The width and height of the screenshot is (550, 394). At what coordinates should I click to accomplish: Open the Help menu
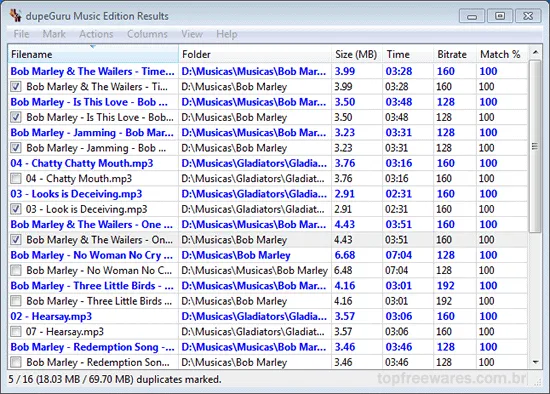(227, 34)
